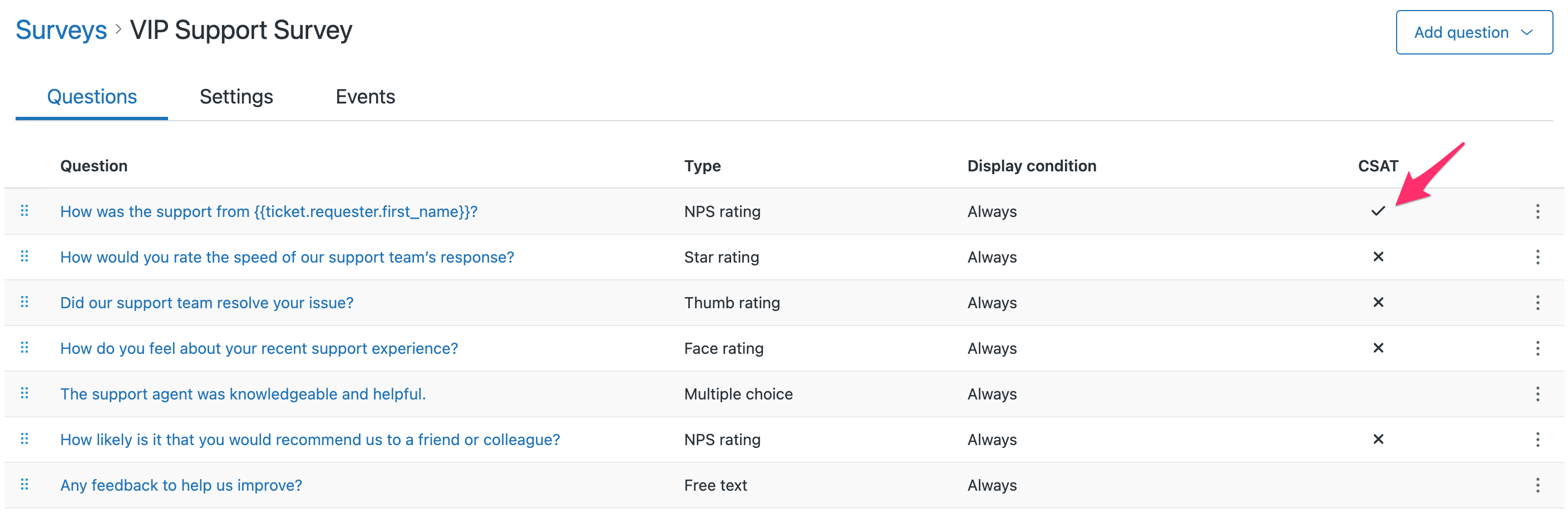The width and height of the screenshot is (1568, 523).
Task: Click the drag handle for the recommend-us NPS question
Action: (25, 439)
